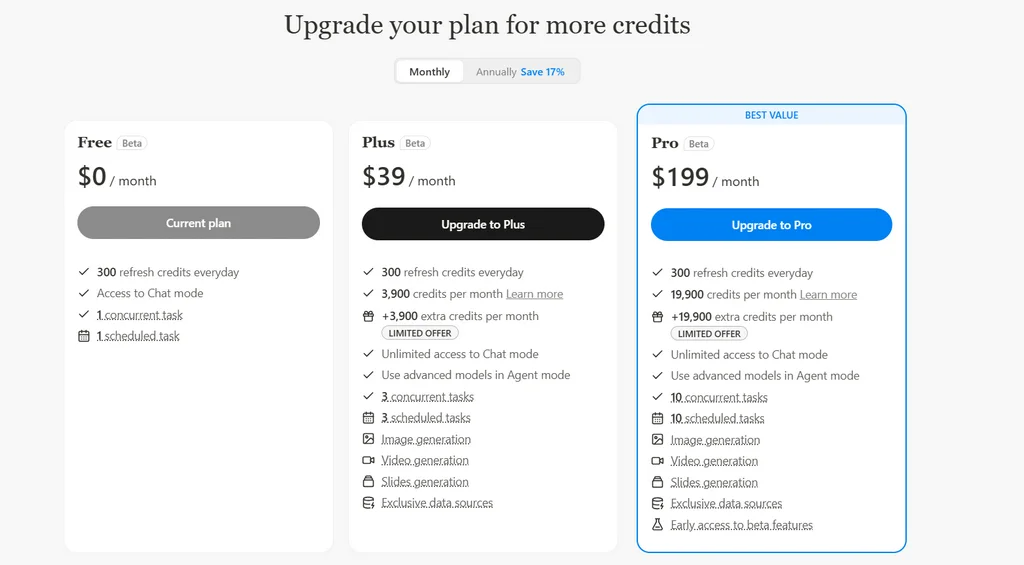Click the exclusive data sources icon in Plus plan
The width and height of the screenshot is (1024, 565).
tap(368, 503)
